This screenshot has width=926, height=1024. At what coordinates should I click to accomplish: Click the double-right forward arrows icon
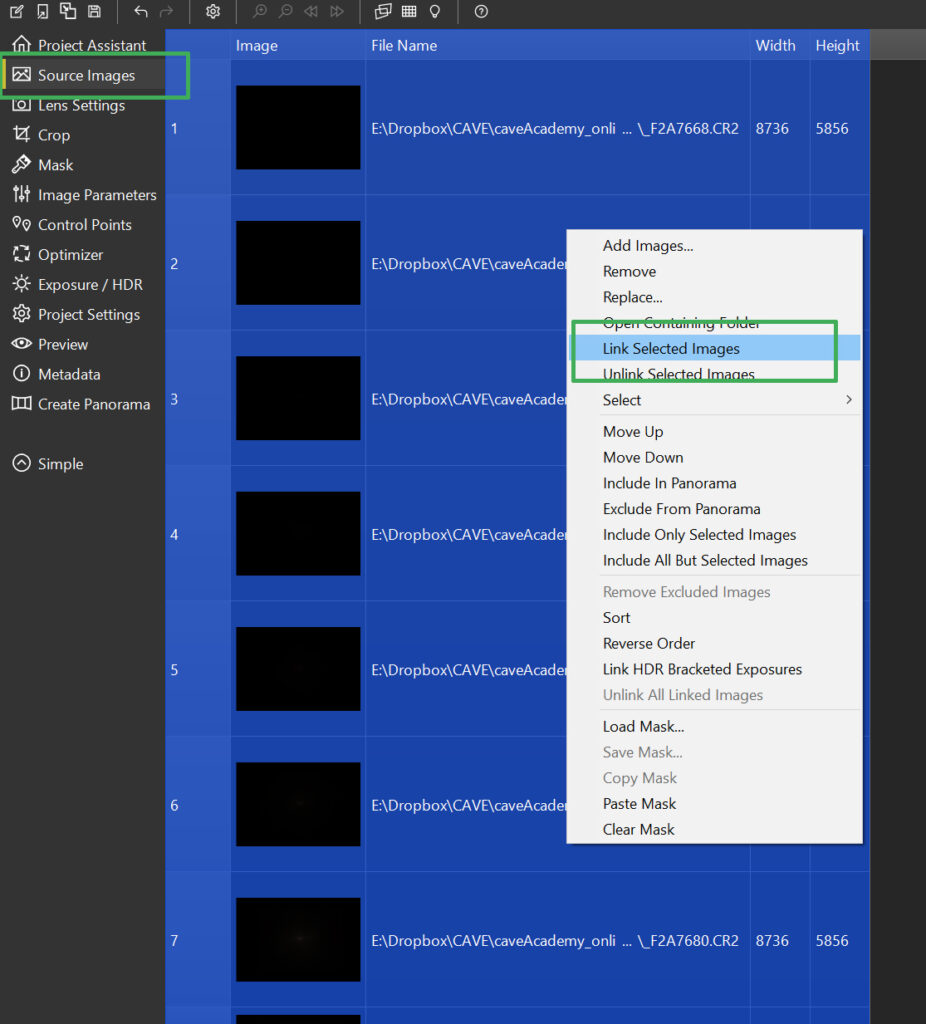coord(337,11)
